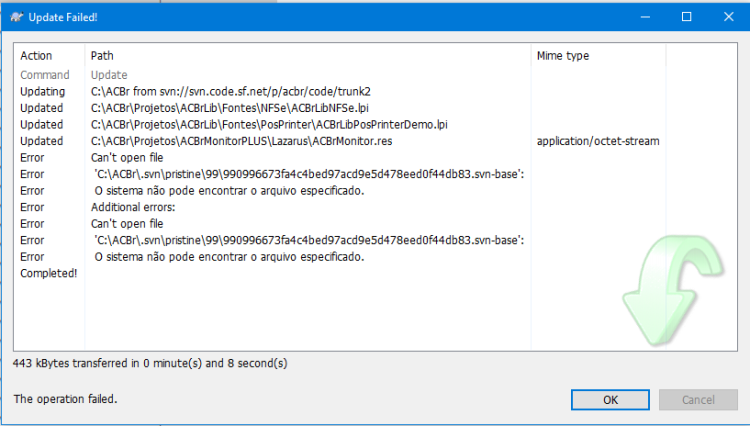Click the OK button

(610, 400)
